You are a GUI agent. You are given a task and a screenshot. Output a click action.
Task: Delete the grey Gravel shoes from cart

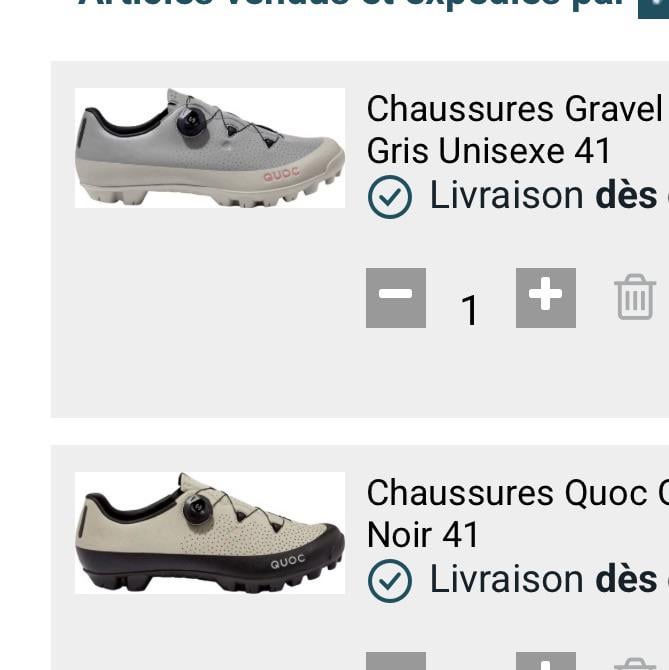[635, 297]
